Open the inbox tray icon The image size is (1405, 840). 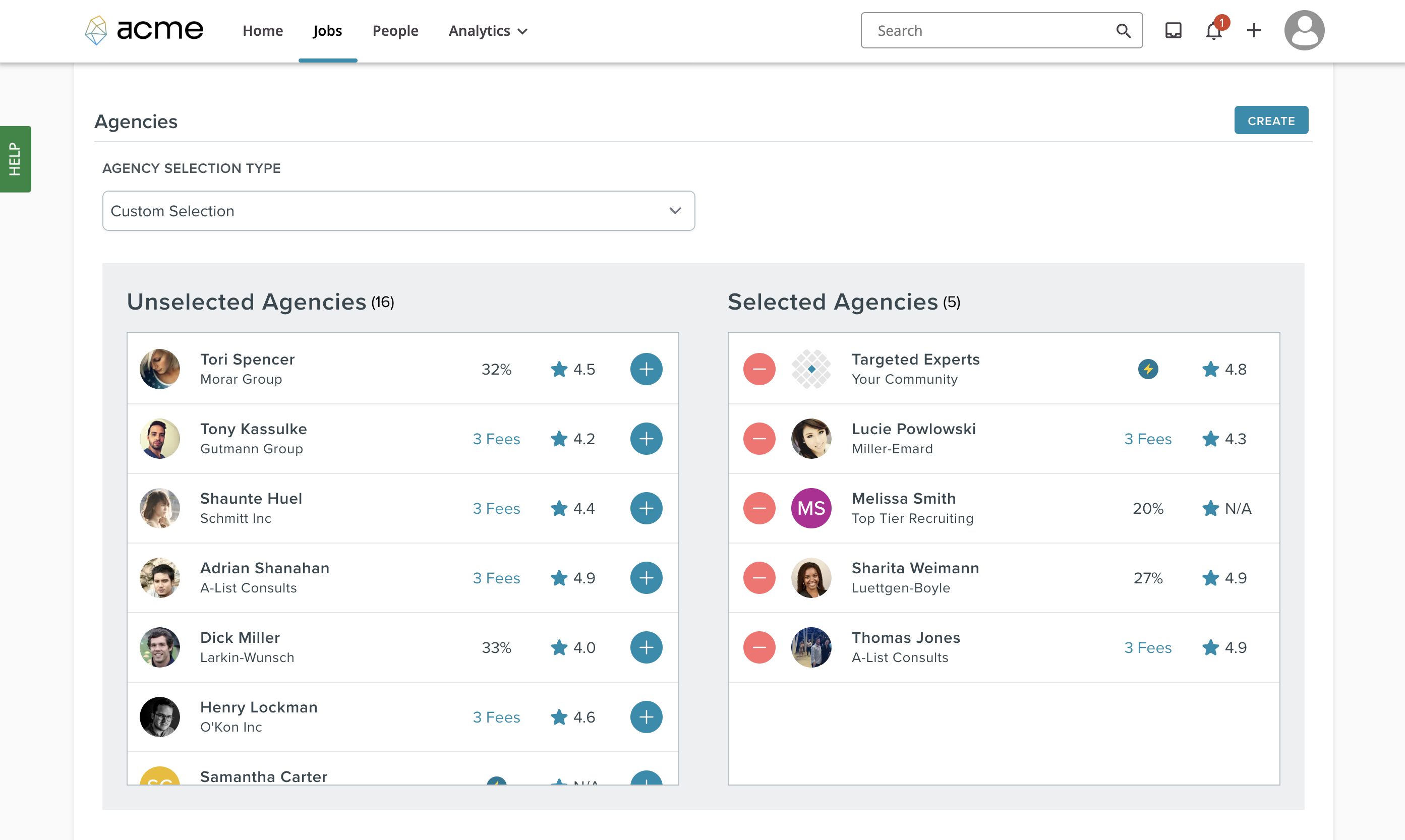point(1173,31)
